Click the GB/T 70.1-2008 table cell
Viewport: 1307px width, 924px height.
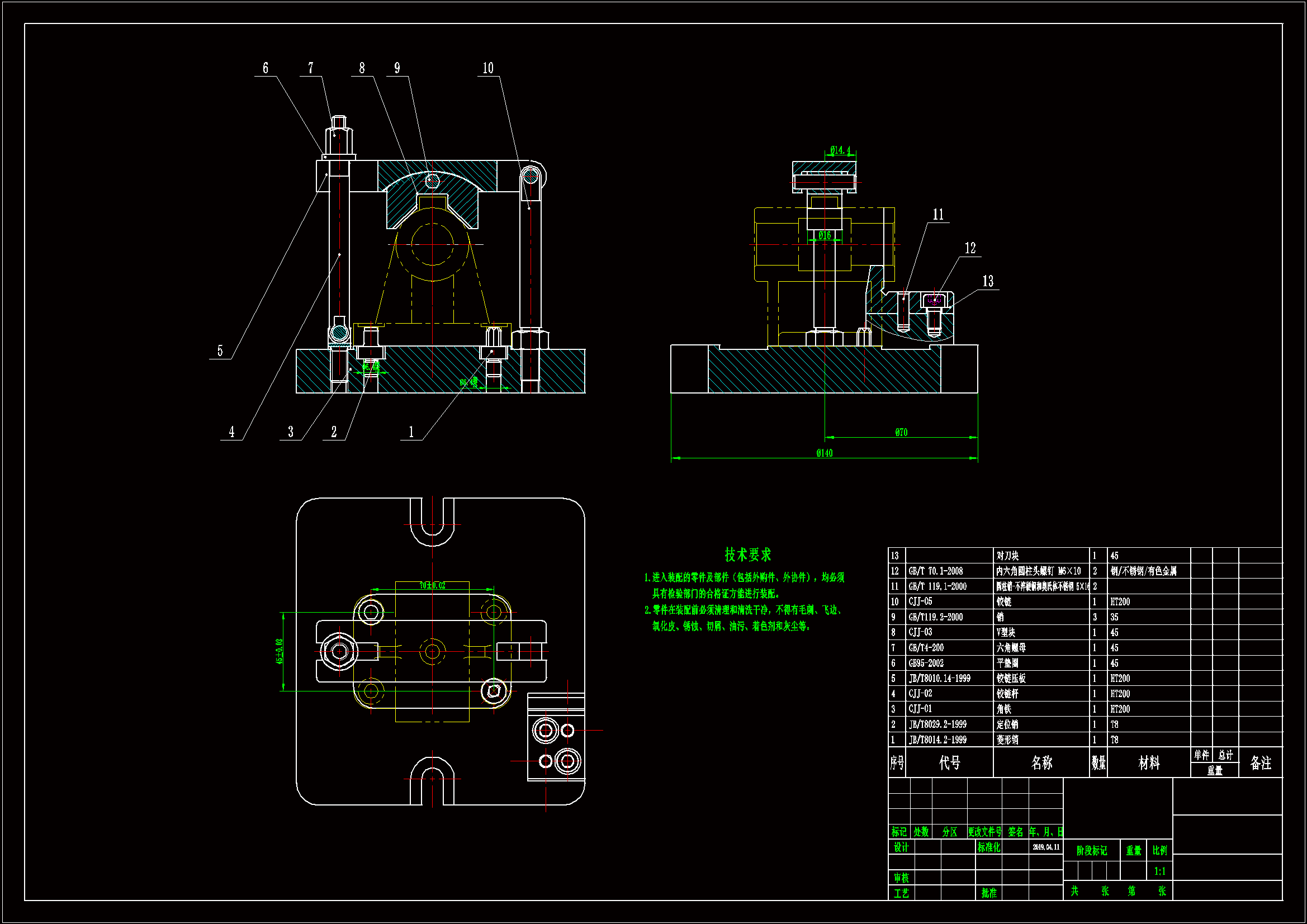(935, 571)
